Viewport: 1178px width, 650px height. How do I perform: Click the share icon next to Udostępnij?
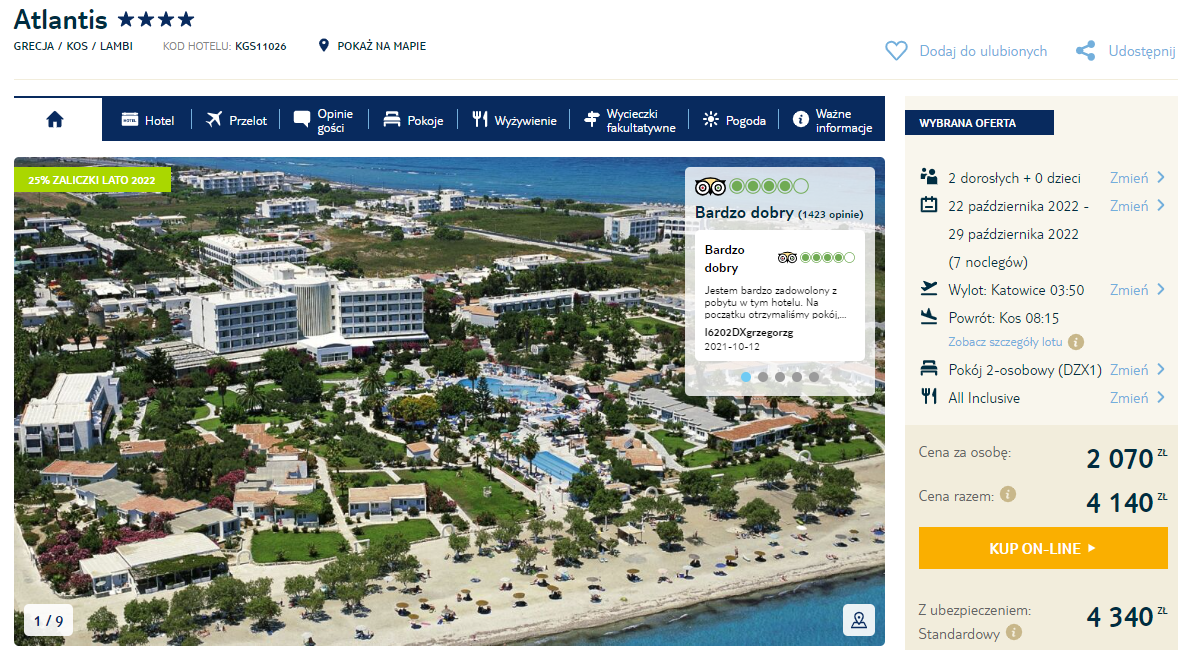coord(1085,51)
